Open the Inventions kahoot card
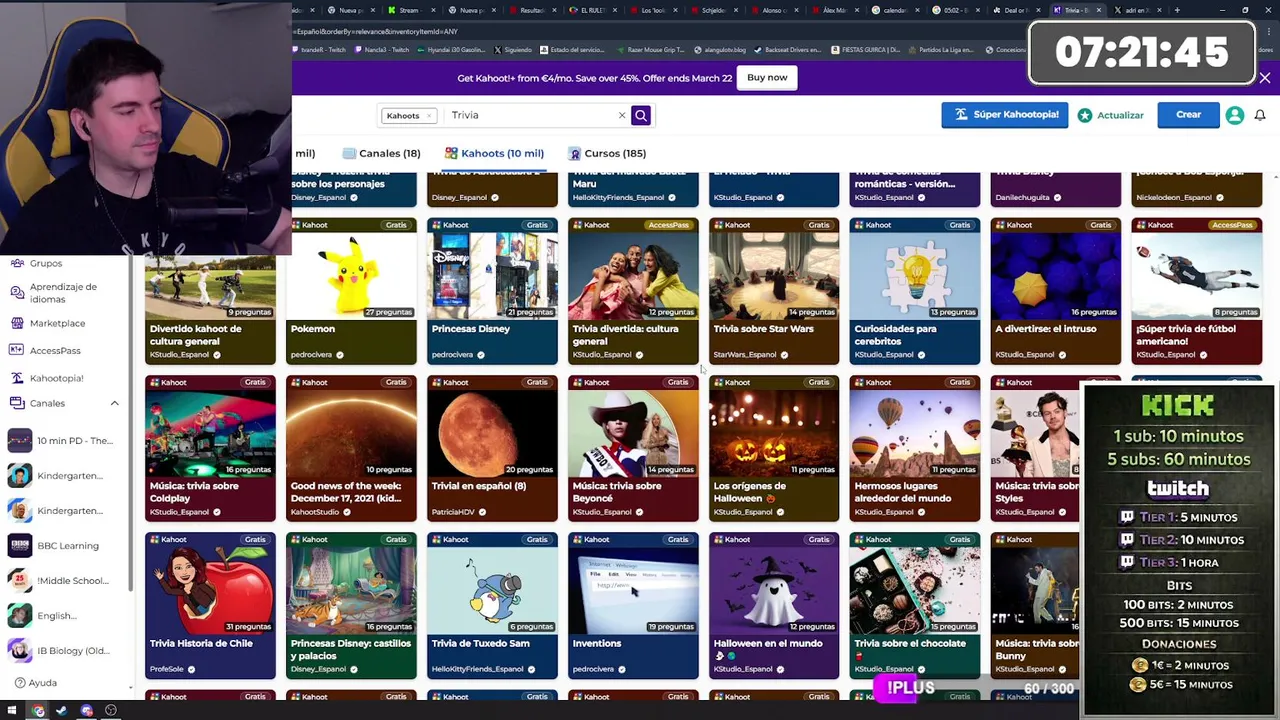1280x720 pixels. [x=633, y=605]
